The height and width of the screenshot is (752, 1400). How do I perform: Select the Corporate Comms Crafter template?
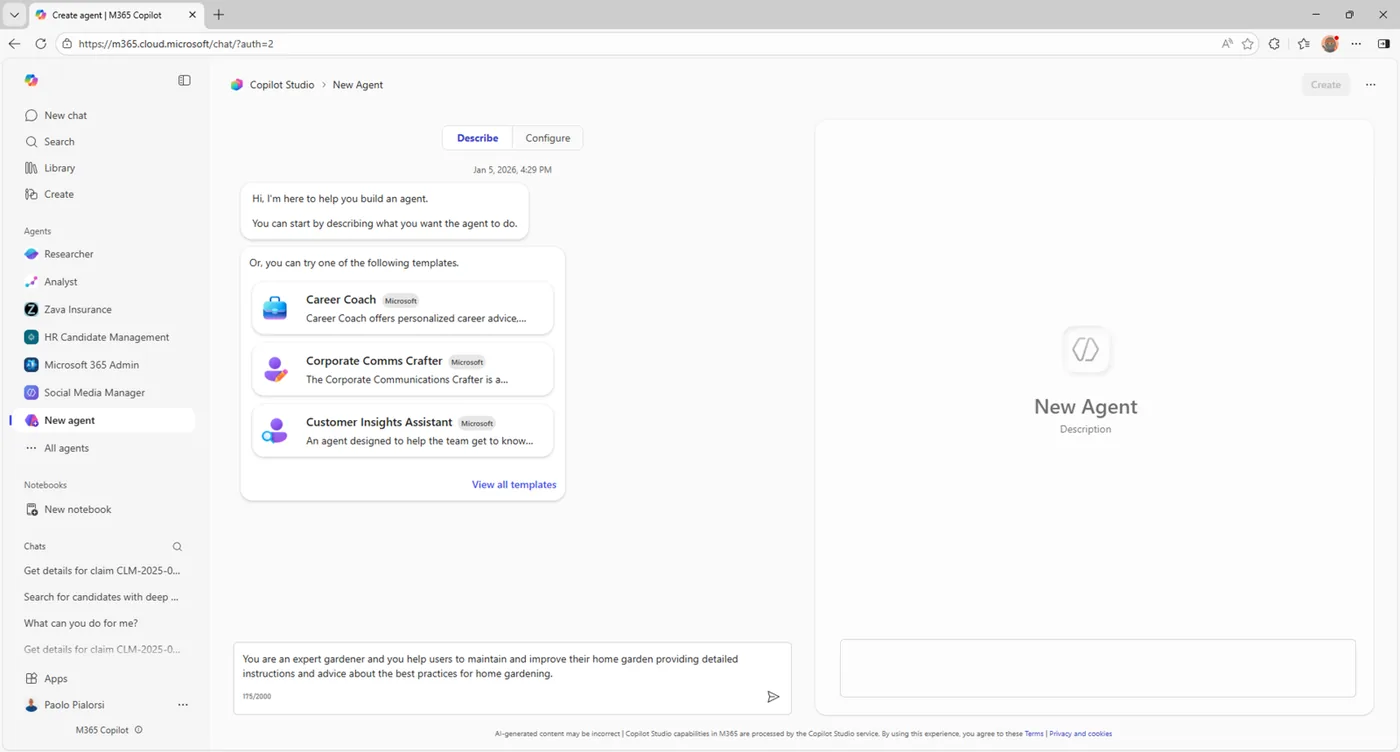coord(402,369)
